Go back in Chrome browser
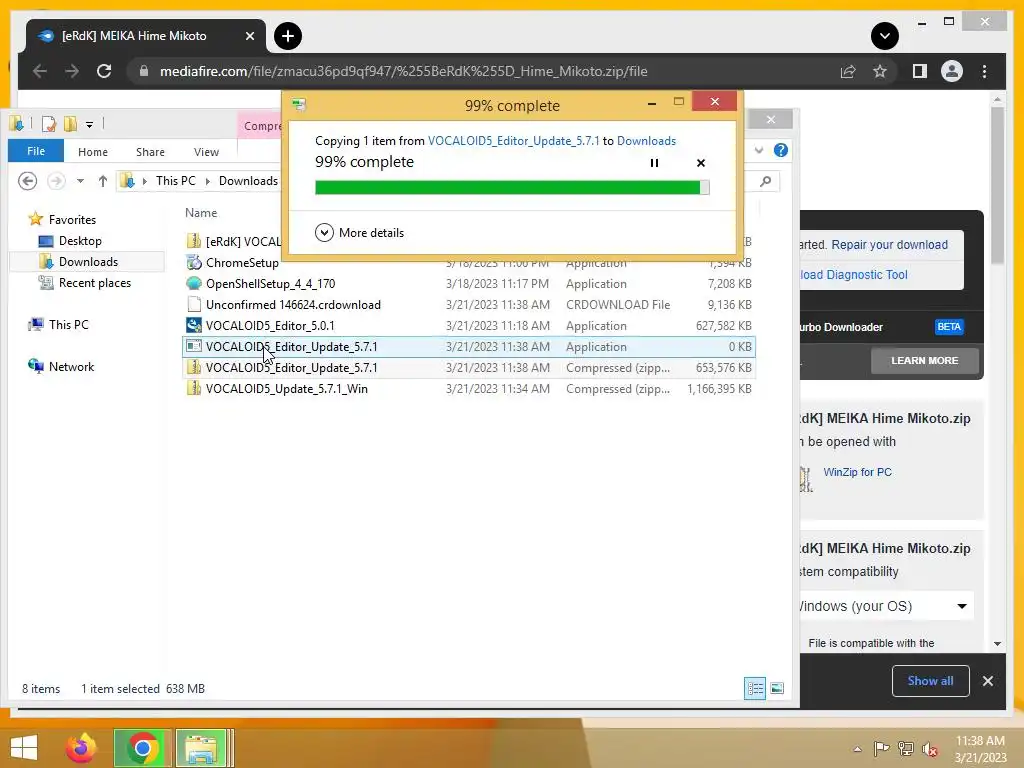This screenshot has height=768, width=1024. click(40, 71)
